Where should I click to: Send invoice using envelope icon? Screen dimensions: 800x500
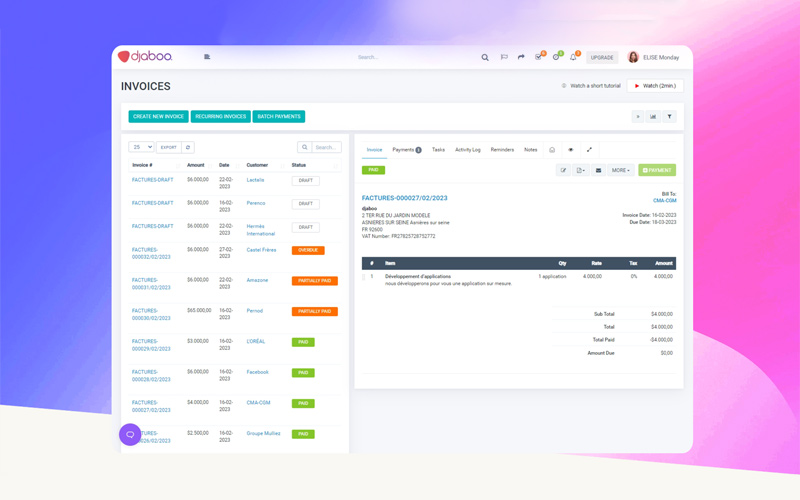pos(598,170)
